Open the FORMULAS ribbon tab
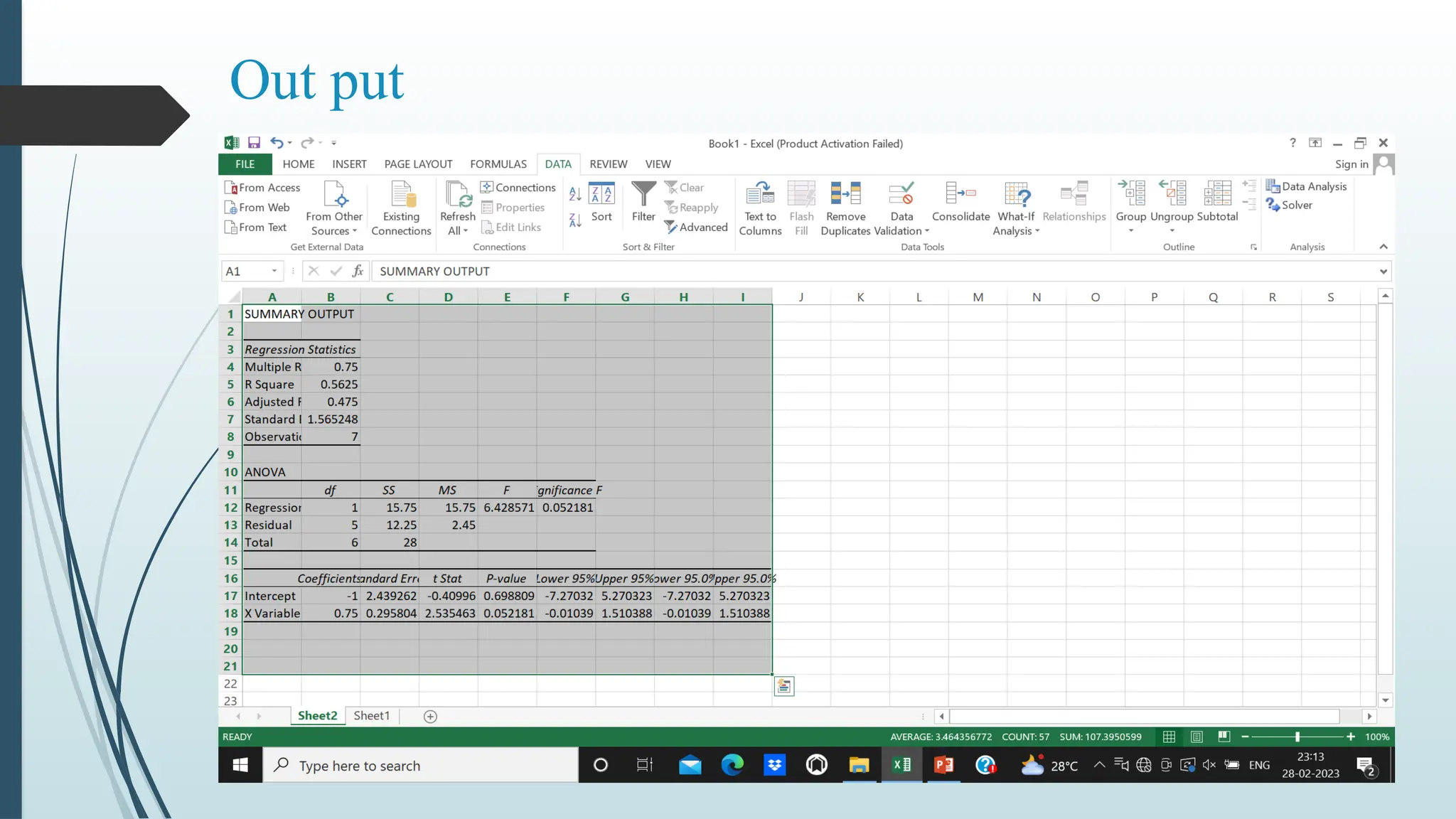1456x819 pixels. tap(498, 164)
